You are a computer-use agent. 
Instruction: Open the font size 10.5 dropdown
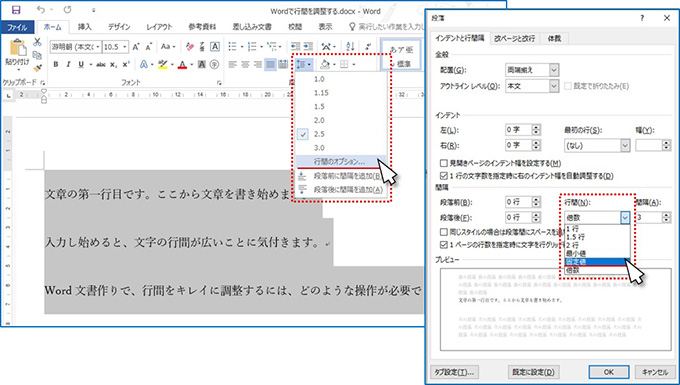pyautogui.click(x=125, y=47)
